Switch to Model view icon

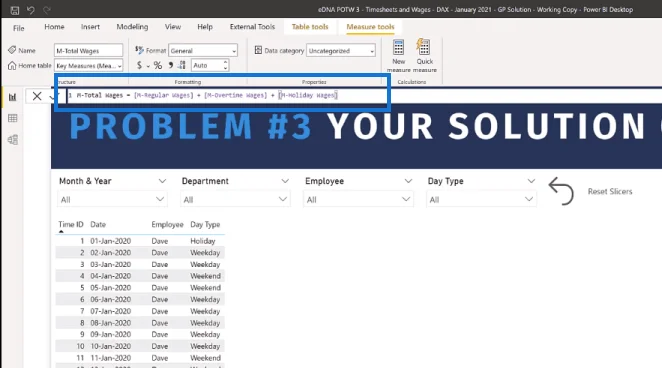point(13,140)
